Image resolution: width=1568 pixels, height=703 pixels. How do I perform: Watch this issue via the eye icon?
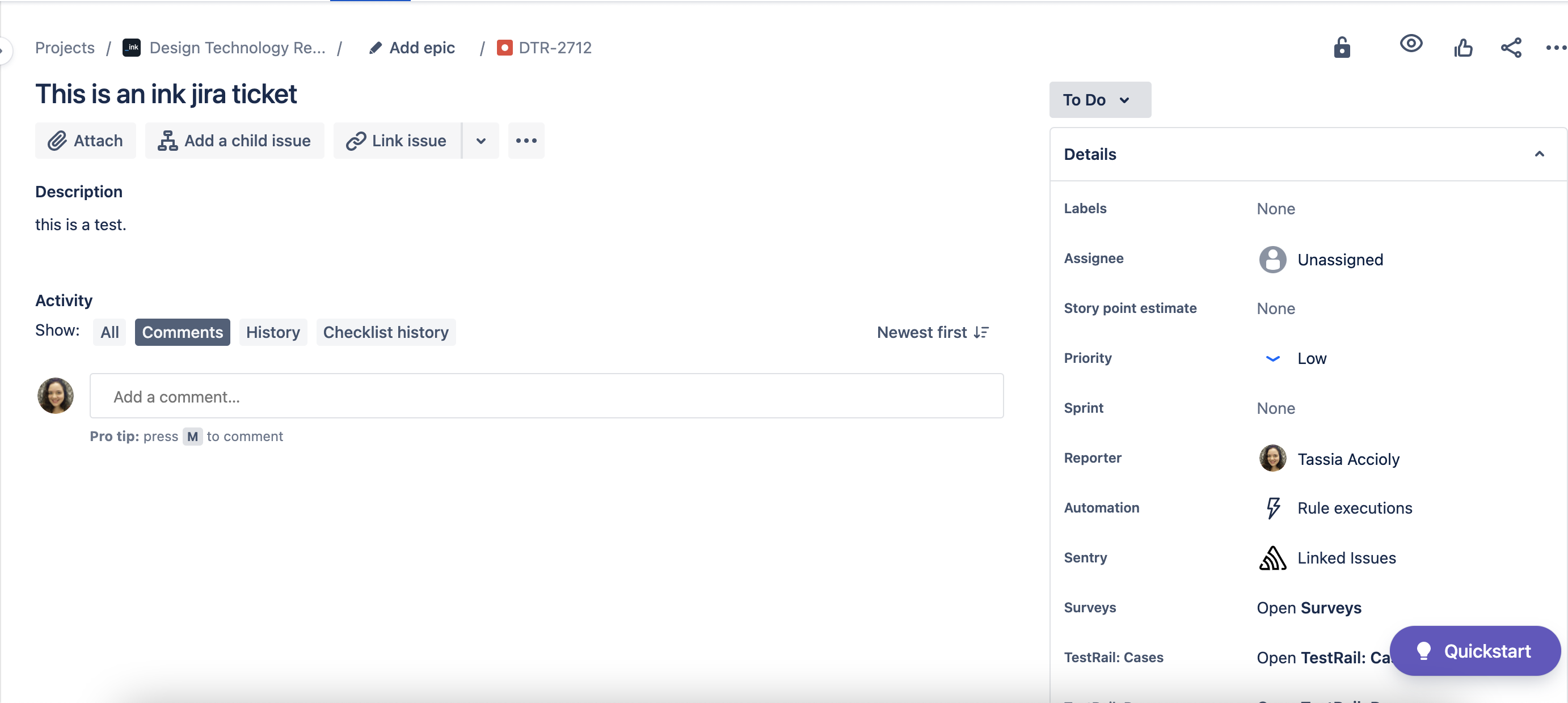point(1411,44)
